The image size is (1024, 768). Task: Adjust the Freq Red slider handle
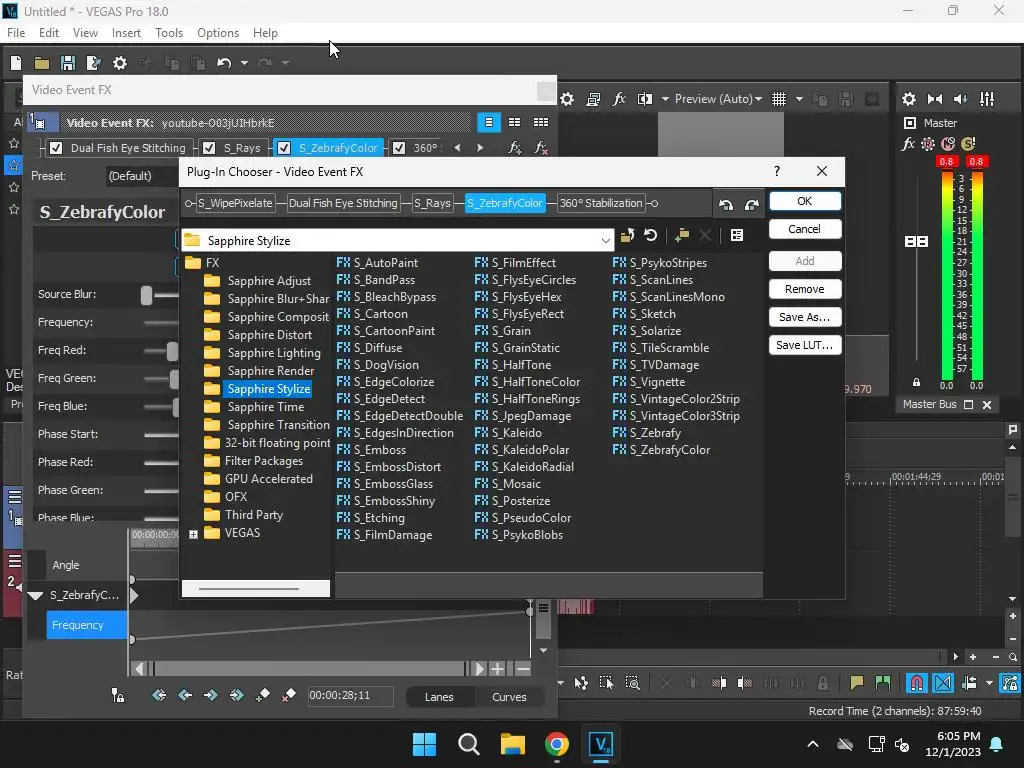(172, 351)
